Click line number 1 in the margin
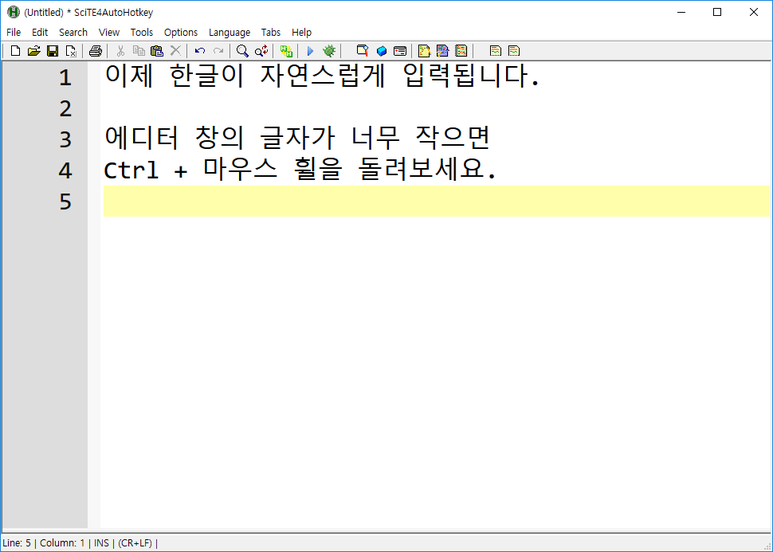 (x=66, y=78)
